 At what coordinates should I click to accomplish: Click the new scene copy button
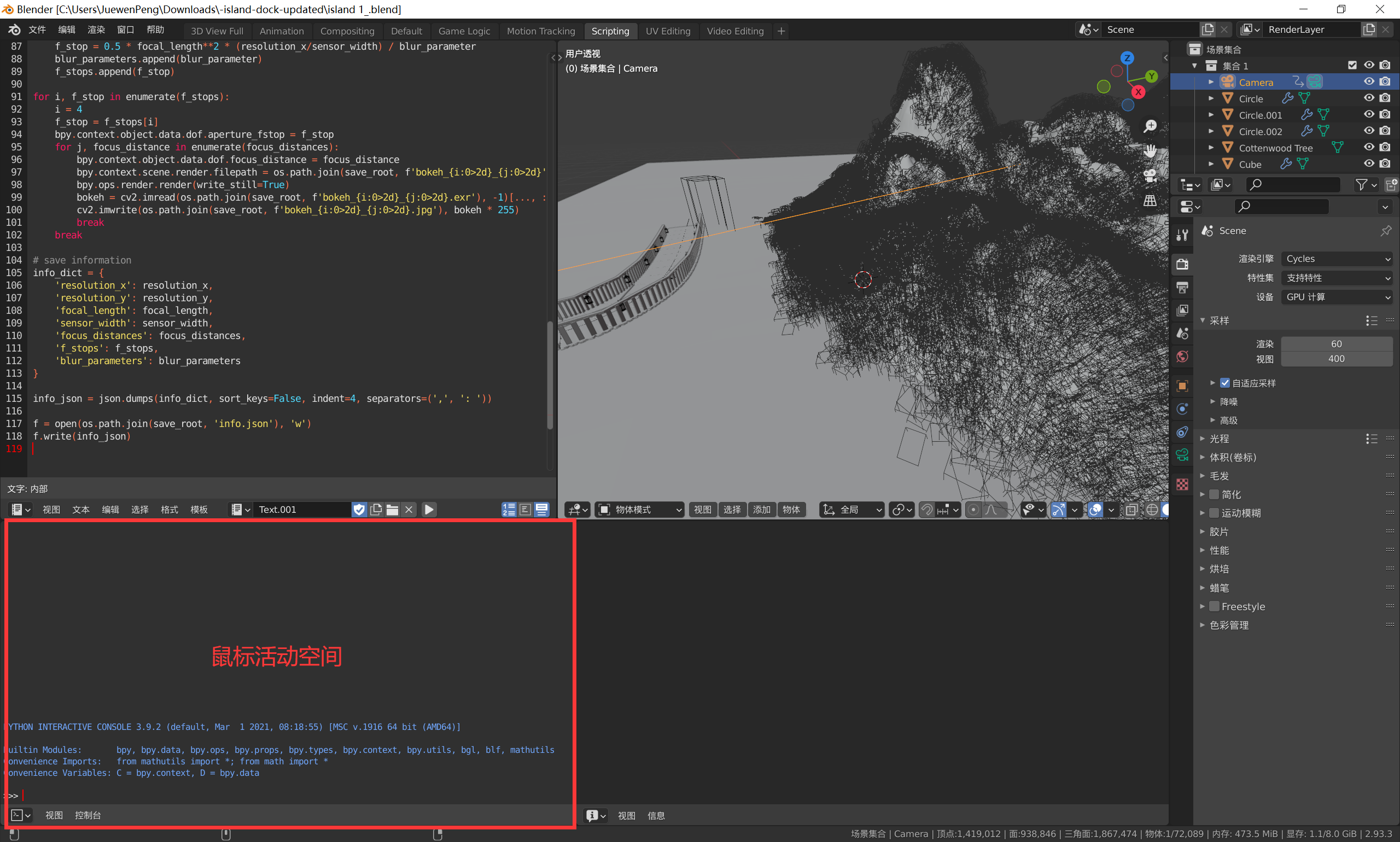[1207, 29]
